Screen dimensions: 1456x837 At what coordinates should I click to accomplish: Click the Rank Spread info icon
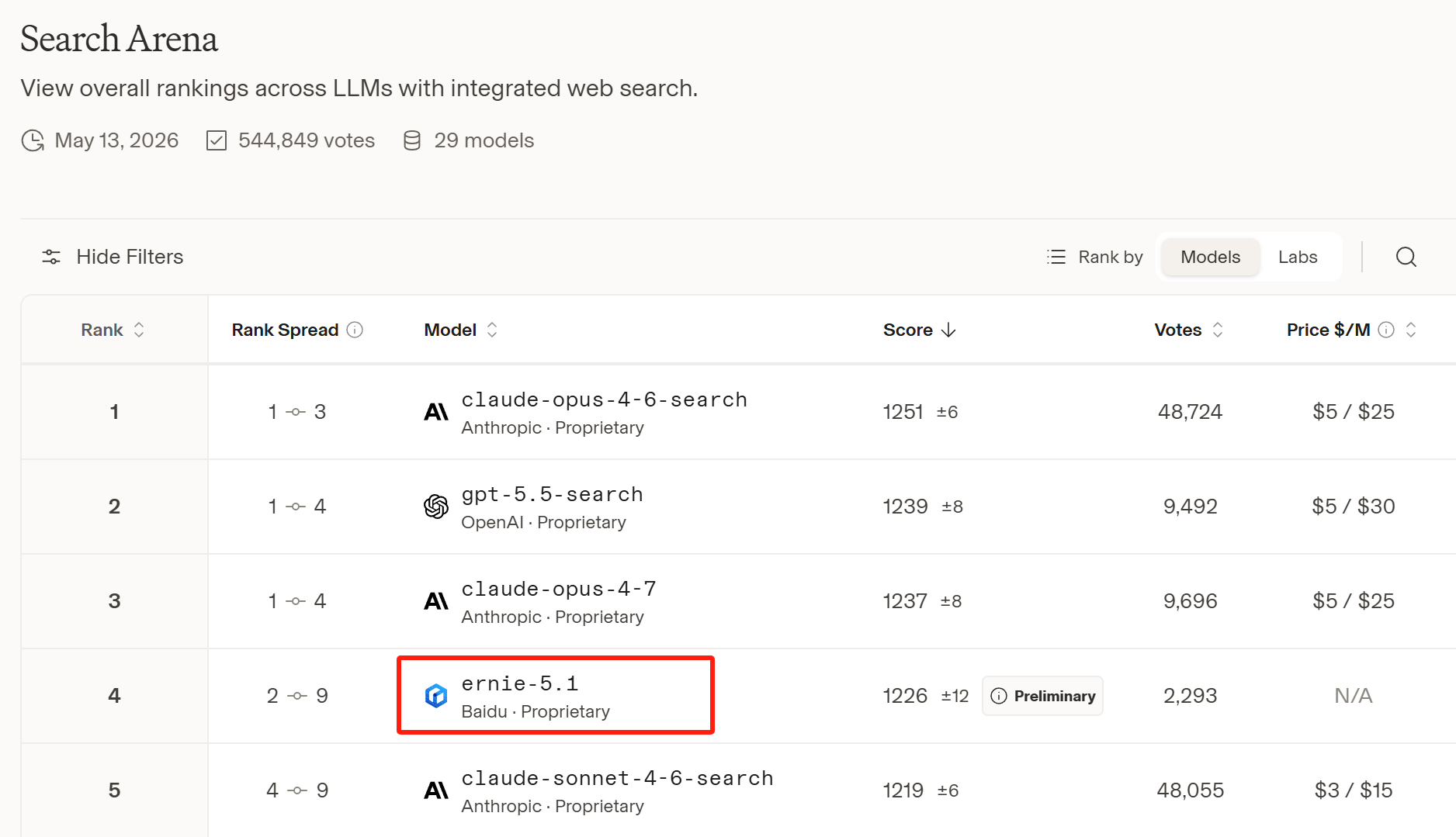pyautogui.click(x=355, y=330)
